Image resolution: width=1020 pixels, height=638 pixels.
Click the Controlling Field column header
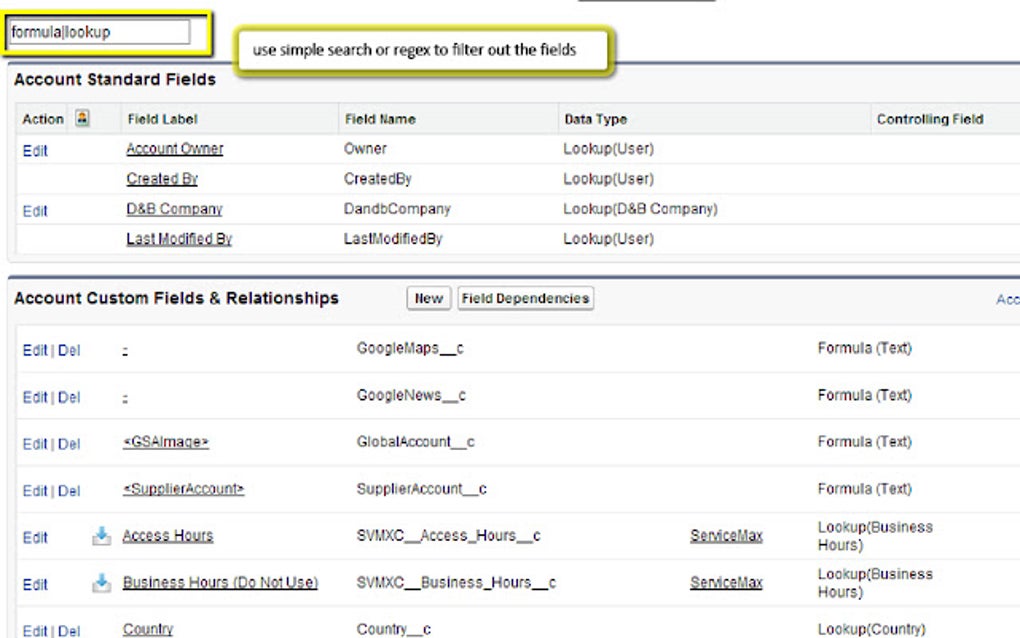click(x=930, y=119)
